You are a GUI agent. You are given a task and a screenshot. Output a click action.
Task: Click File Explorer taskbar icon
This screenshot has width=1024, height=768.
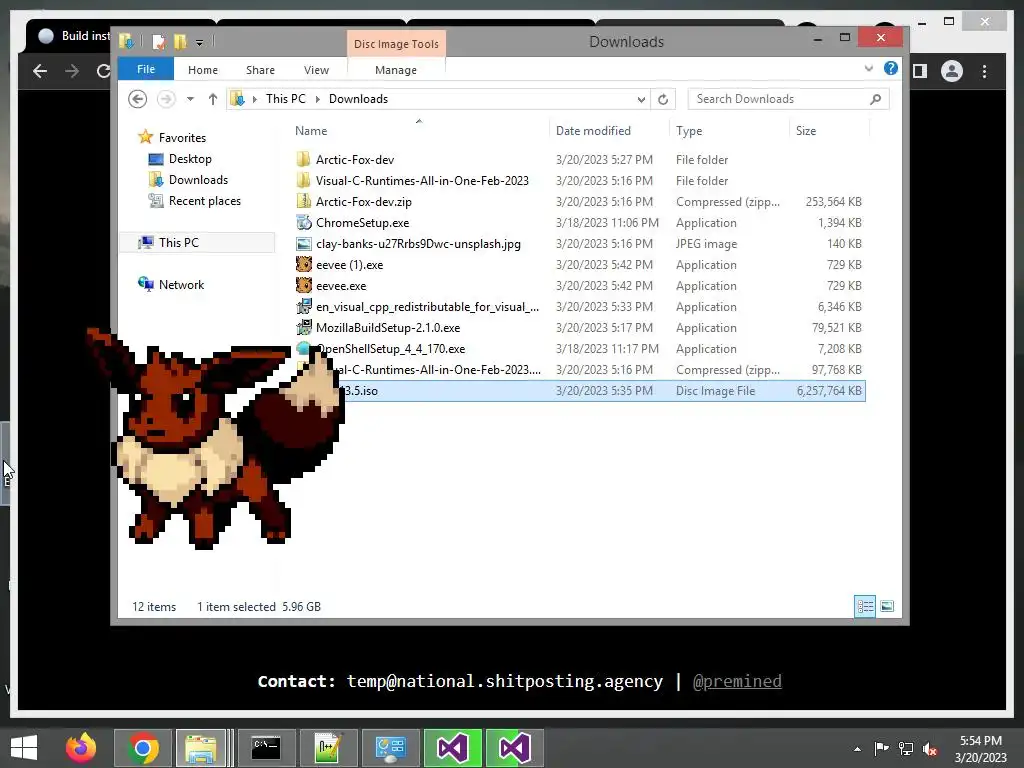(200, 748)
